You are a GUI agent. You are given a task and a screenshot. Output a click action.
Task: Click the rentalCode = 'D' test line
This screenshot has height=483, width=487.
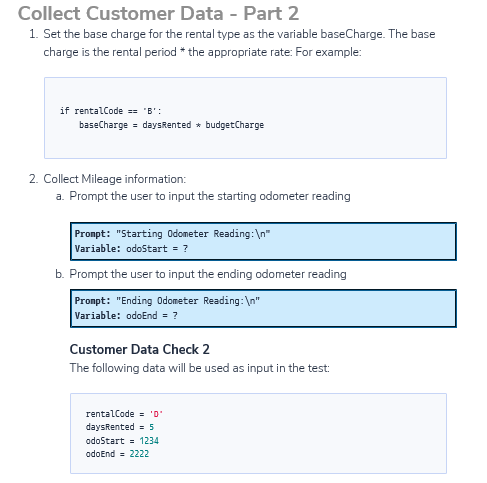pyautogui.click(x=124, y=414)
